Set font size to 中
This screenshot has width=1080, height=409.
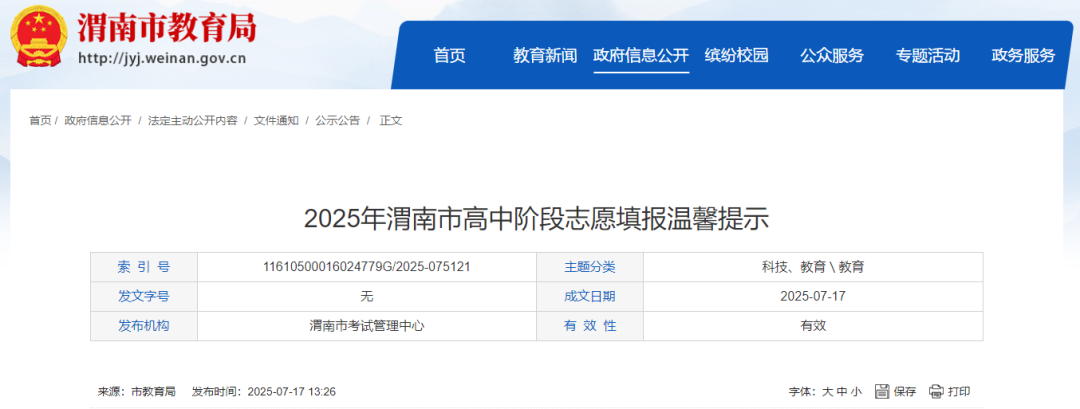(842, 392)
